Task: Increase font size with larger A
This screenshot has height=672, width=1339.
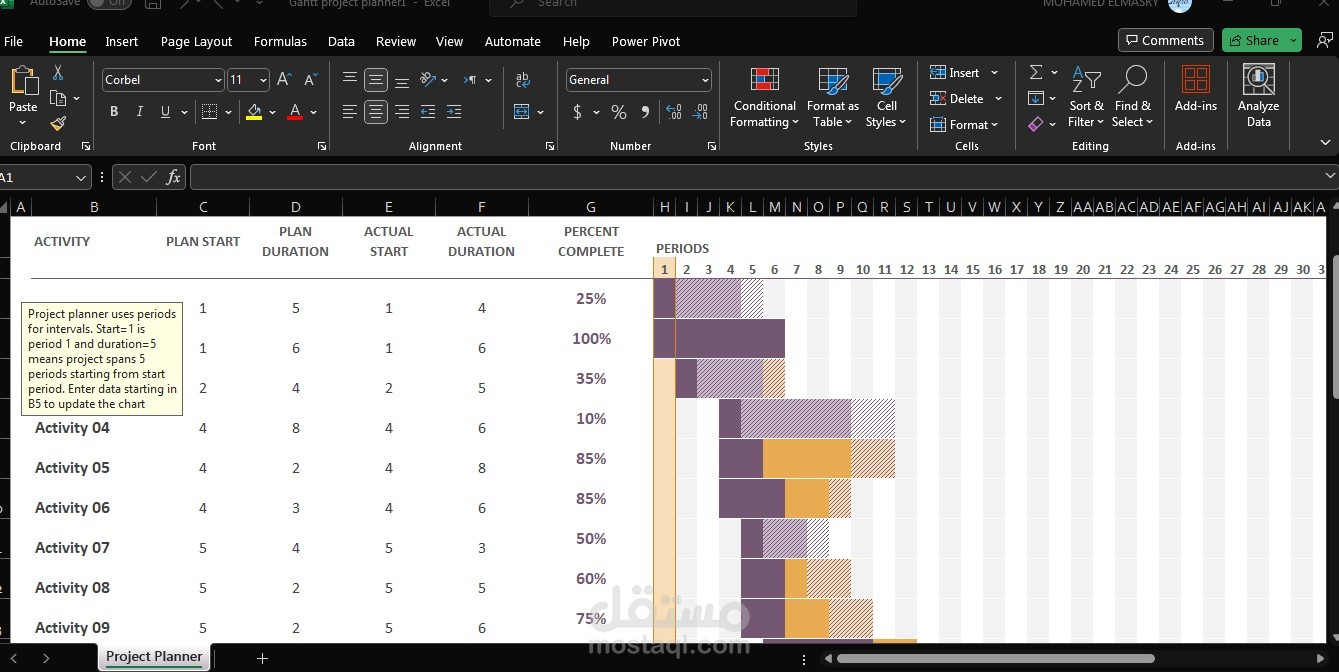Action: click(x=285, y=80)
